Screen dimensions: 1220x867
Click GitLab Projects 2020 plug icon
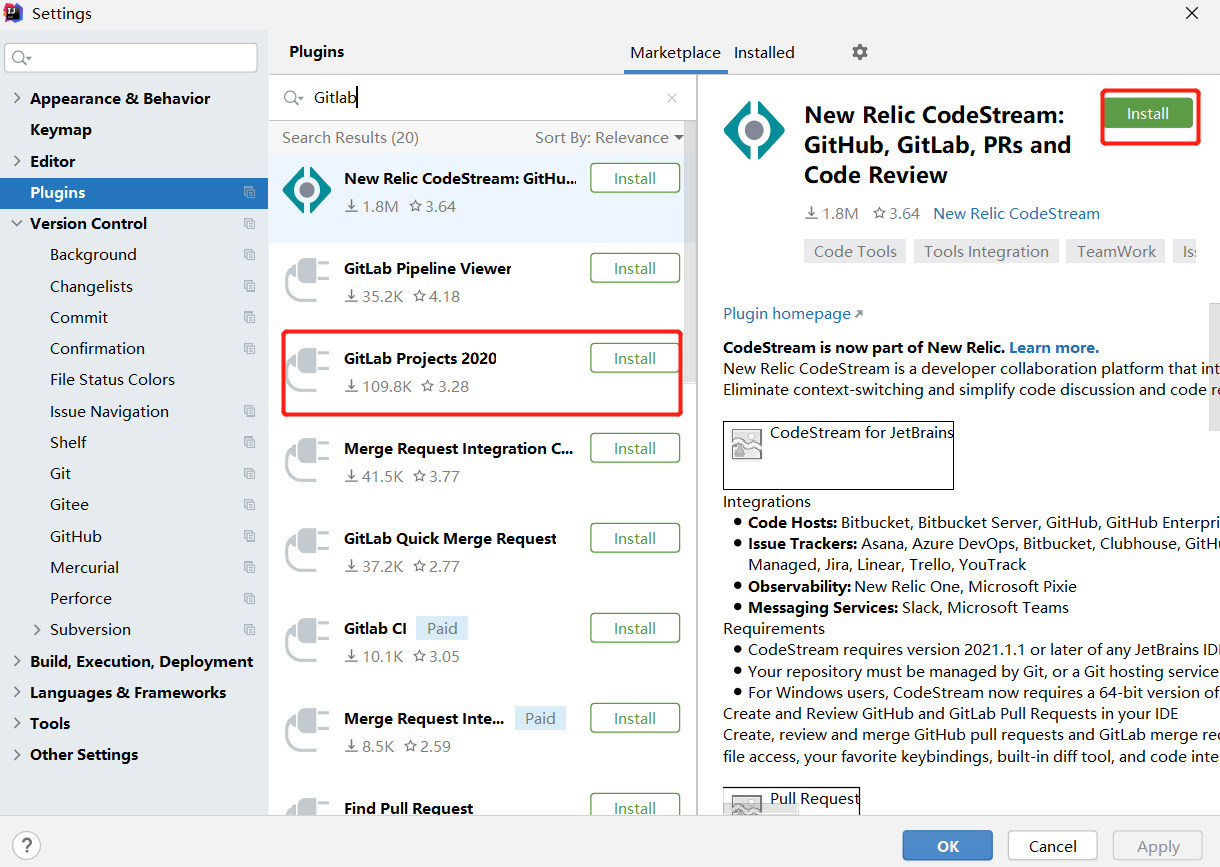(x=307, y=369)
